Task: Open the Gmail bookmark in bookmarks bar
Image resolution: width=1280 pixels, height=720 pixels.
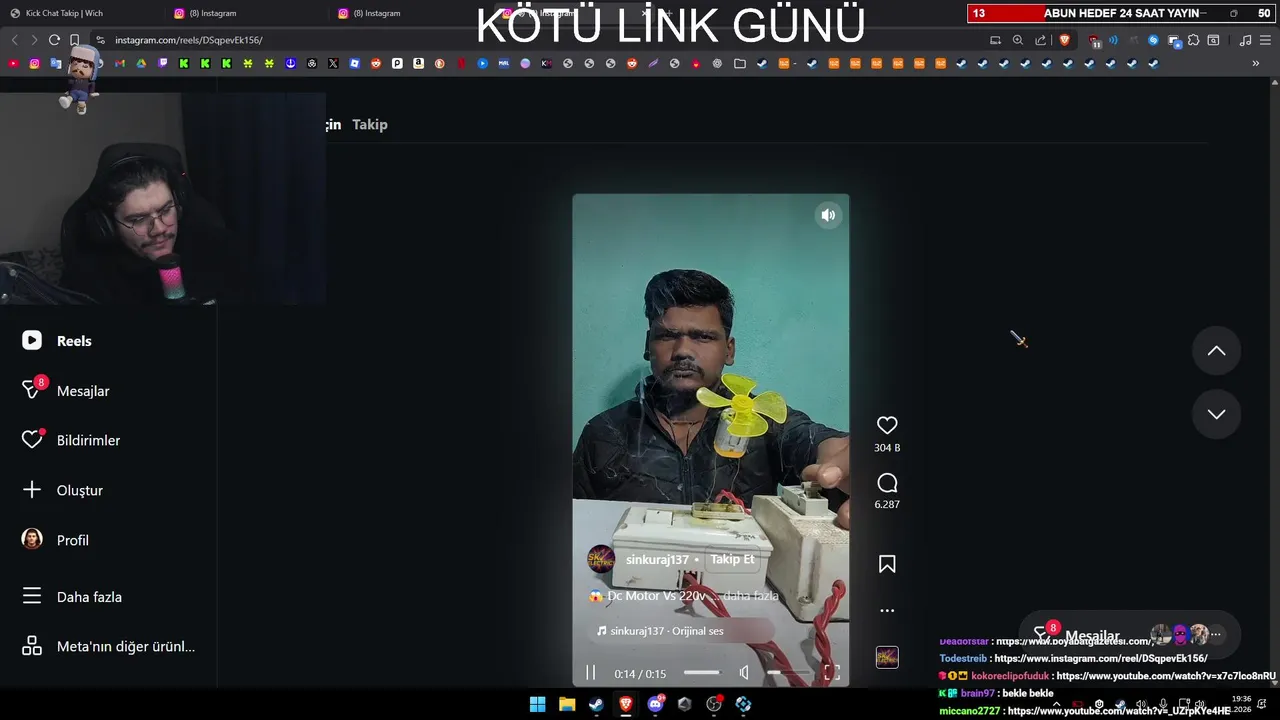Action: click(119, 63)
